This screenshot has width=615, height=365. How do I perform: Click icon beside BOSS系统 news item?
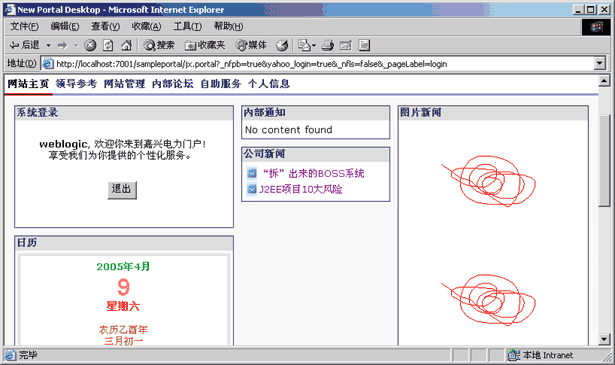(x=252, y=173)
